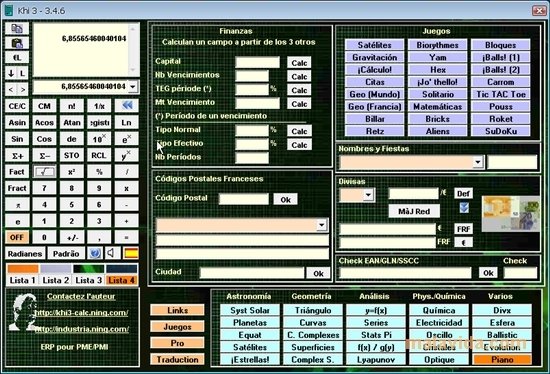Image resolution: width=550 pixels, height=374 pixels.
Task: Click the Links orange button
Action: point(177,310)
